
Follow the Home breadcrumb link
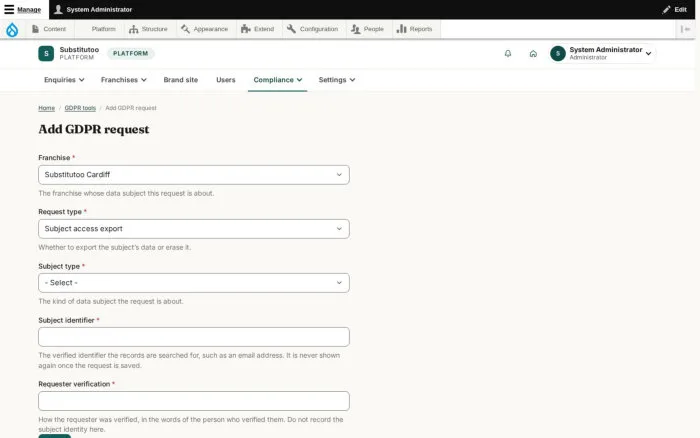46,108
